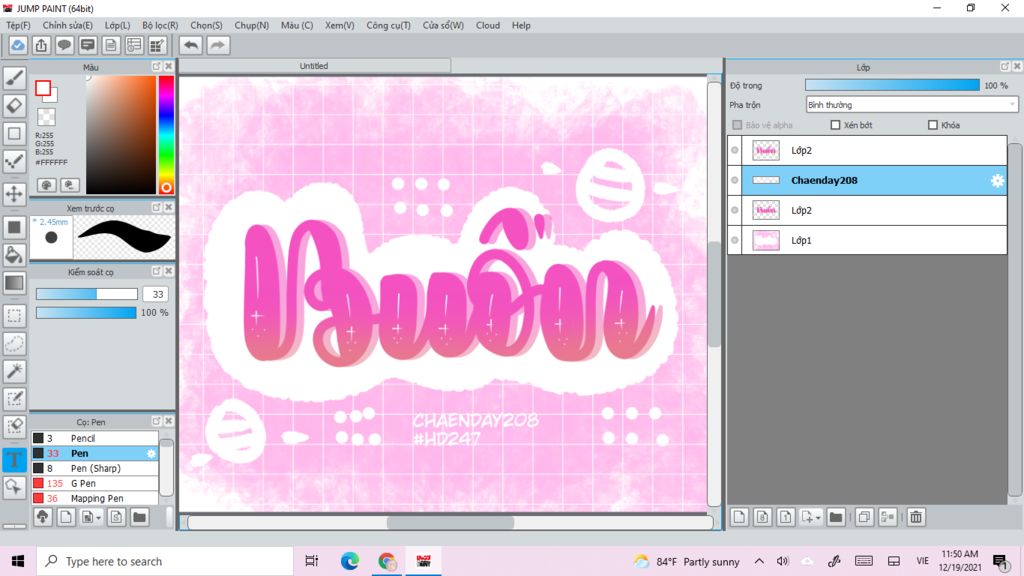
Task: Delete layer with the trash icon
Action: click(916, 517)
